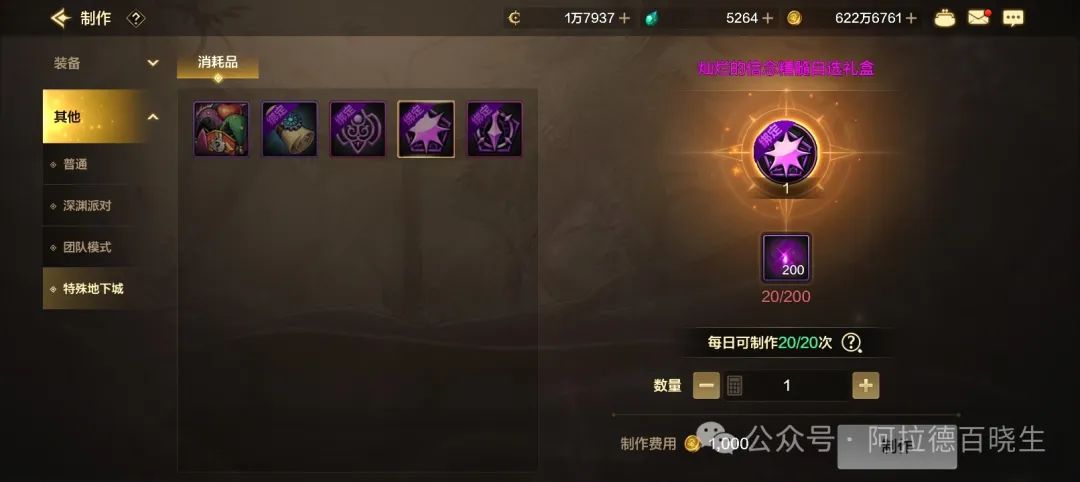Open the 团队模式 subcategory

click(86, 247)
